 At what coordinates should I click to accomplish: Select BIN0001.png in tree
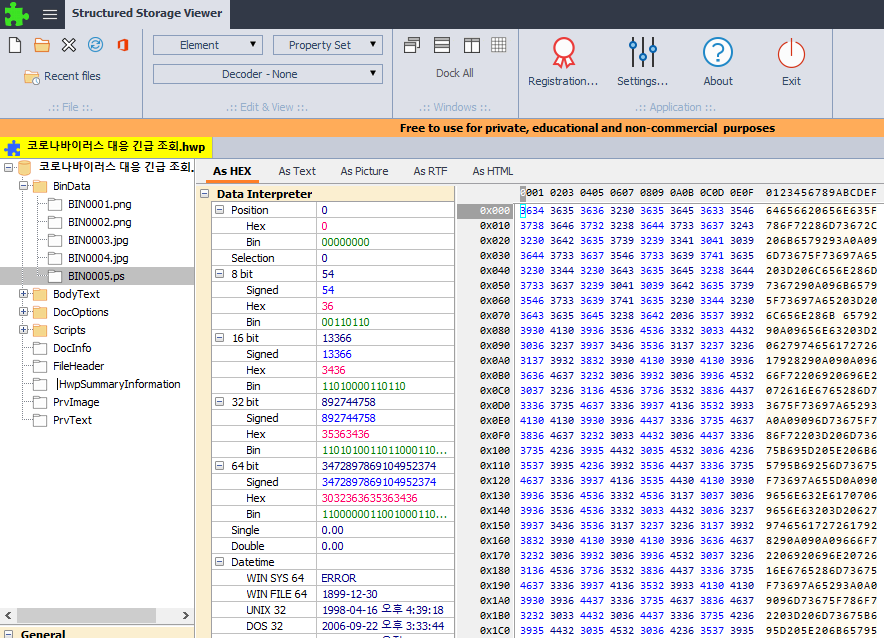(x=99, y=205)
